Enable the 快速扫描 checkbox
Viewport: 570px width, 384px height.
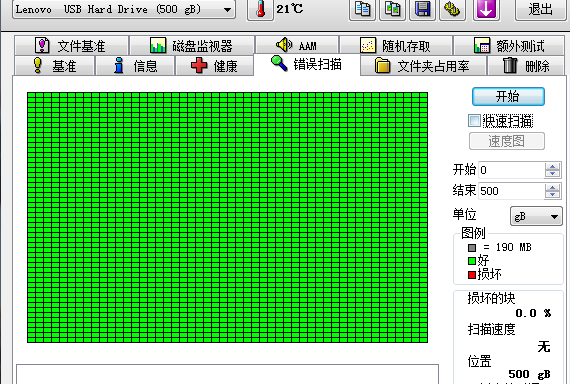tap(474, 121)
